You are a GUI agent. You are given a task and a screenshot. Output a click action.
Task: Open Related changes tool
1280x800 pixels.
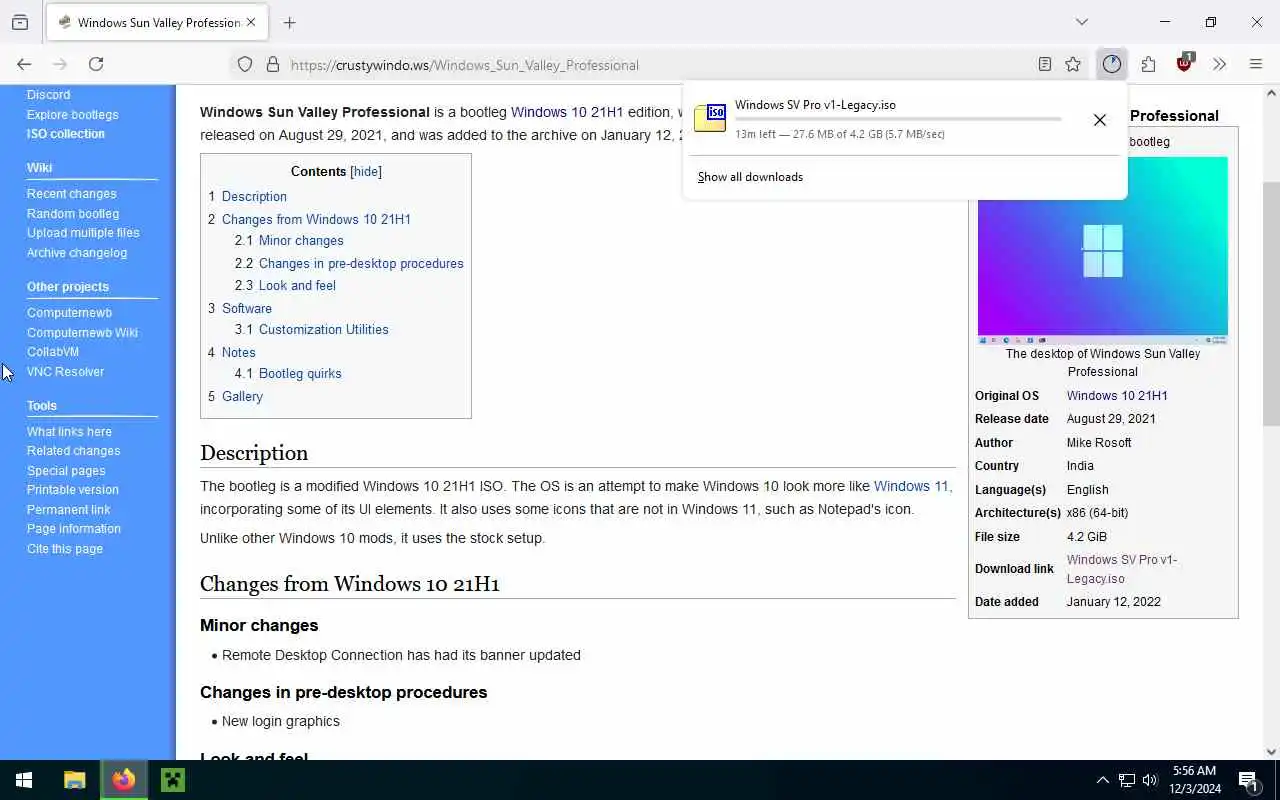tap(74, 451)
